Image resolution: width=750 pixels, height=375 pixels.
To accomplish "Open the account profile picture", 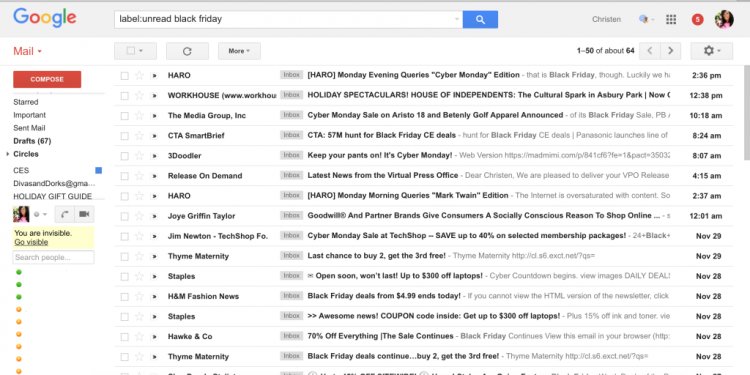I will click(724, 20).
